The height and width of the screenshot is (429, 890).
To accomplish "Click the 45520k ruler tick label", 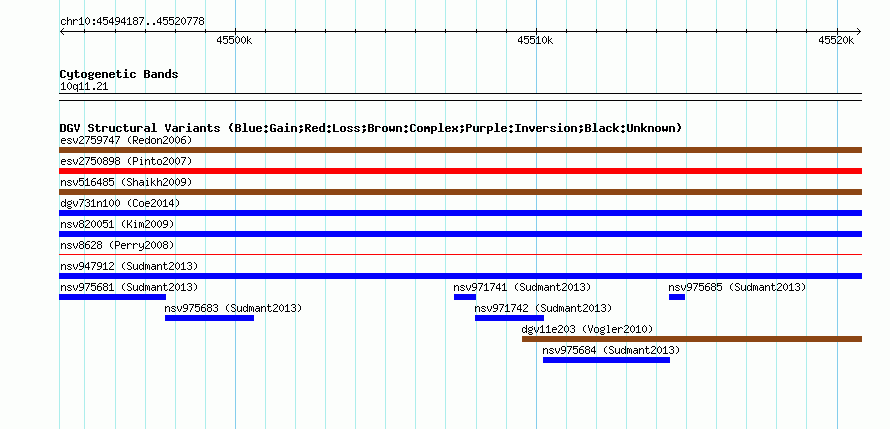I will [836, 40].
